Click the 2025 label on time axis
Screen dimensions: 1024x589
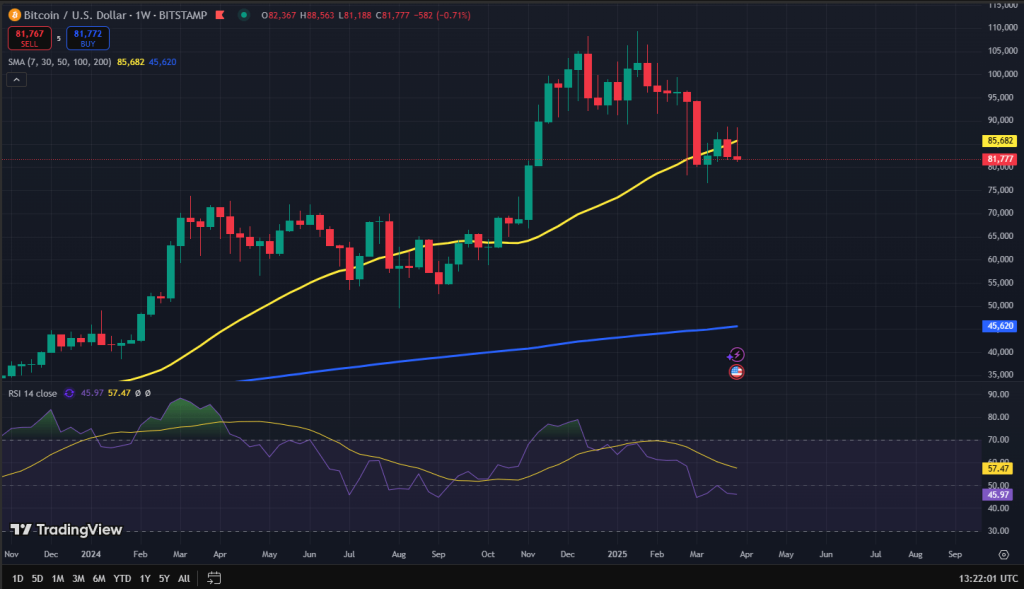click(617, 554)
